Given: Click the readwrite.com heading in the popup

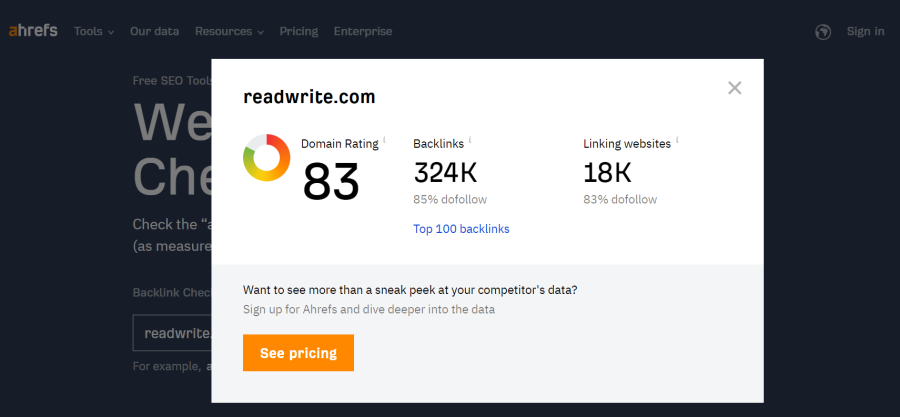Looking at the screenshot, I should pyautogui.click(x=309, y=97).
